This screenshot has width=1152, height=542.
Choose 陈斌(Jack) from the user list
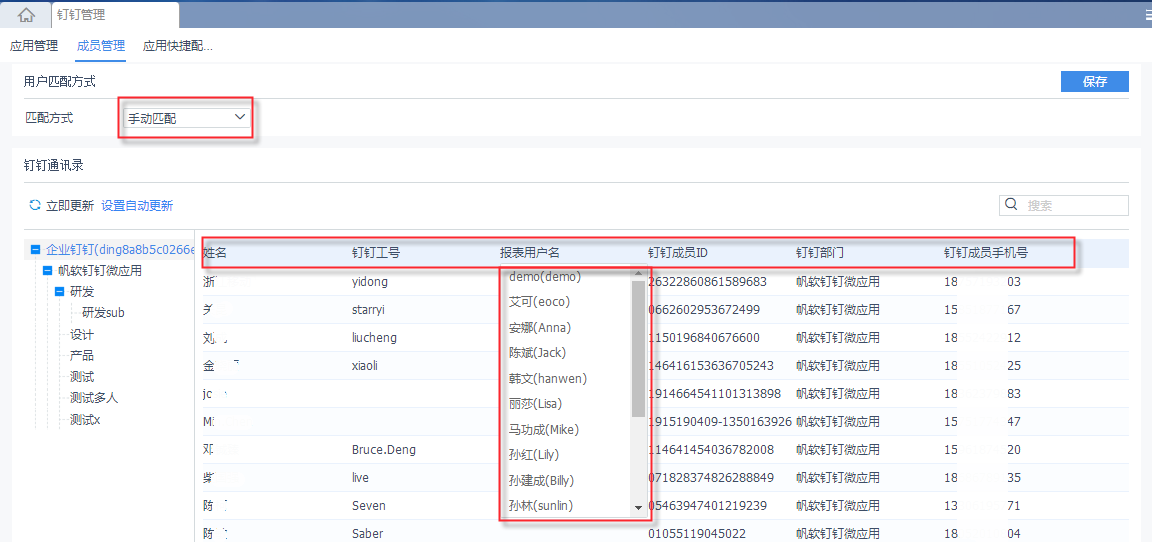pyautogui.click(x=537, y=353)
